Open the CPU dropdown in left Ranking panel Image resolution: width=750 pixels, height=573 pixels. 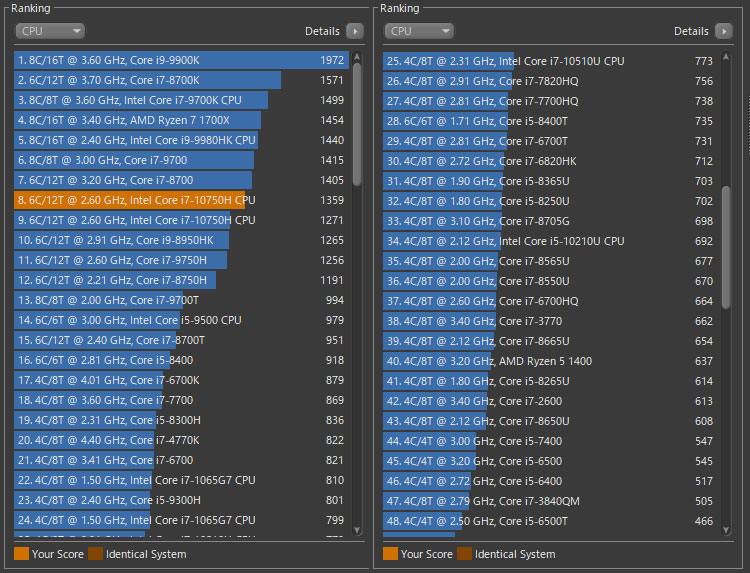click(50, 31)
